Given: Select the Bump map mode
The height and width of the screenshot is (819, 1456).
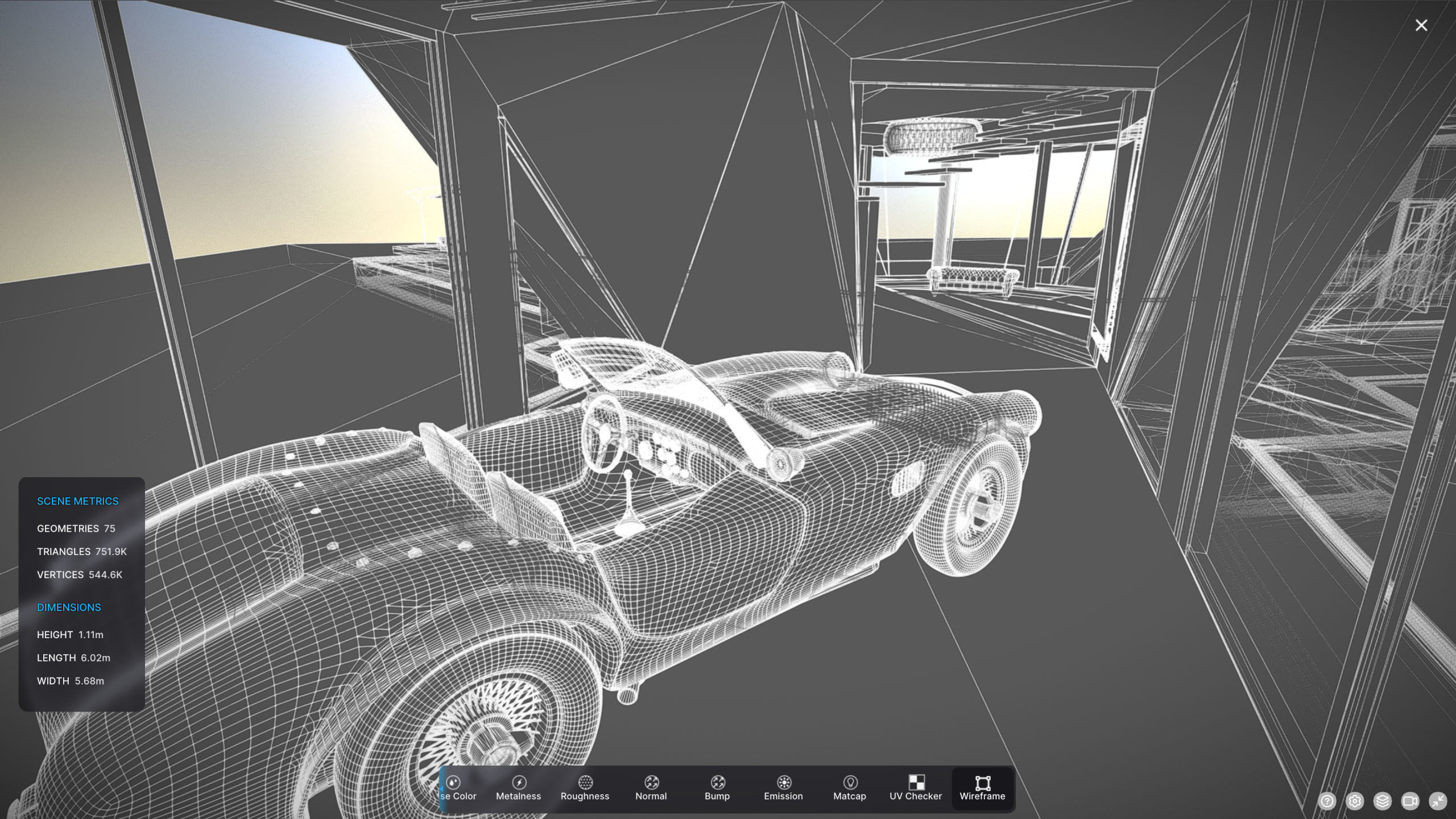Looking at the screenshot, I should (x=717, y=788).
